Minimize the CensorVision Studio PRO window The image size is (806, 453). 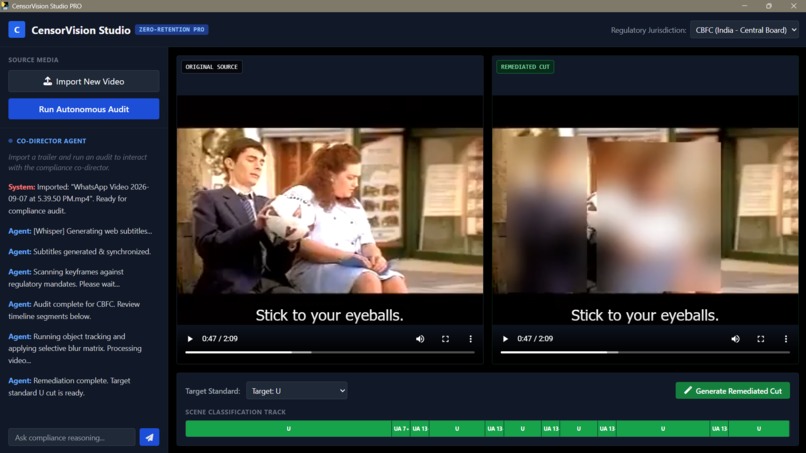click(x=744, y=6)
